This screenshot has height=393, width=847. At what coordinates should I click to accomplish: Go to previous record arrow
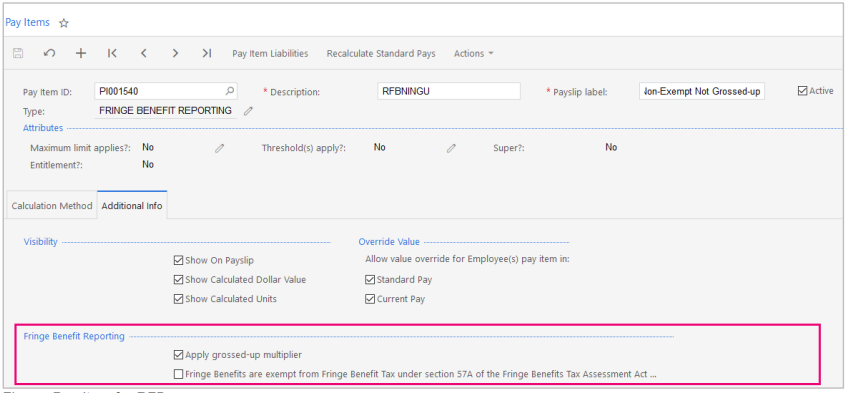click(144, 53)
